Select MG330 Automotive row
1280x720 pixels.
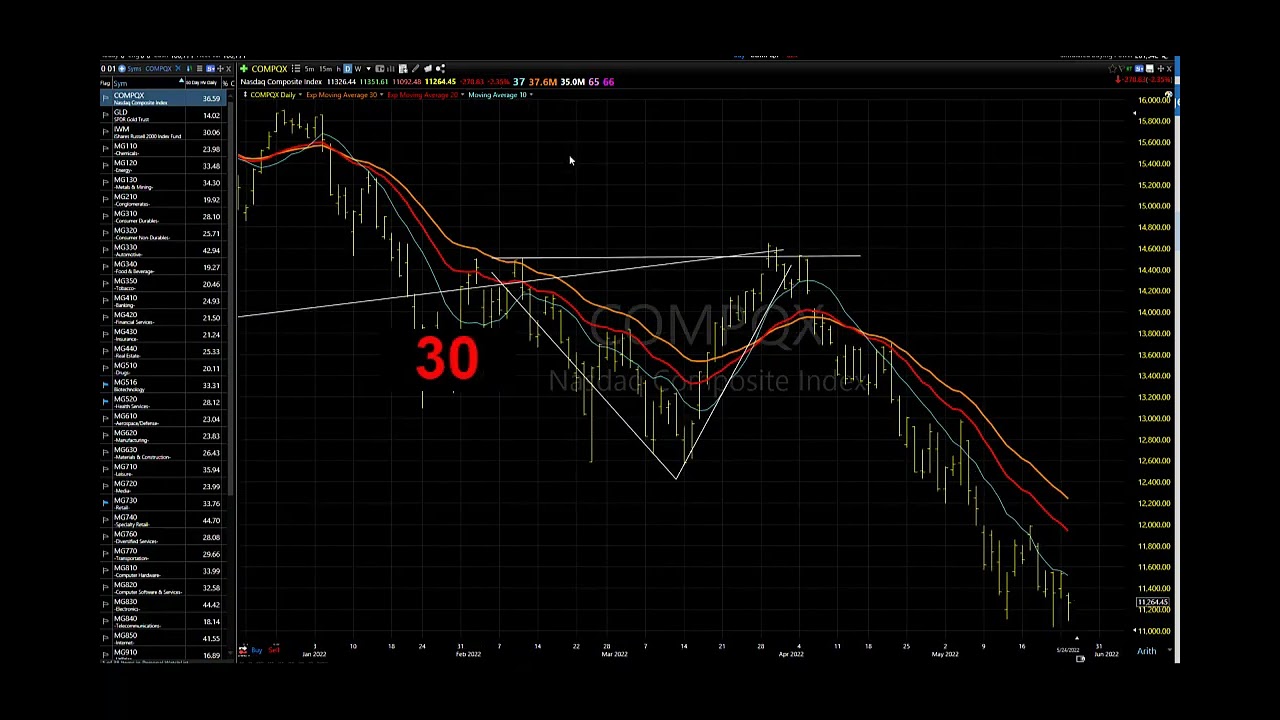tap(161, 250)
